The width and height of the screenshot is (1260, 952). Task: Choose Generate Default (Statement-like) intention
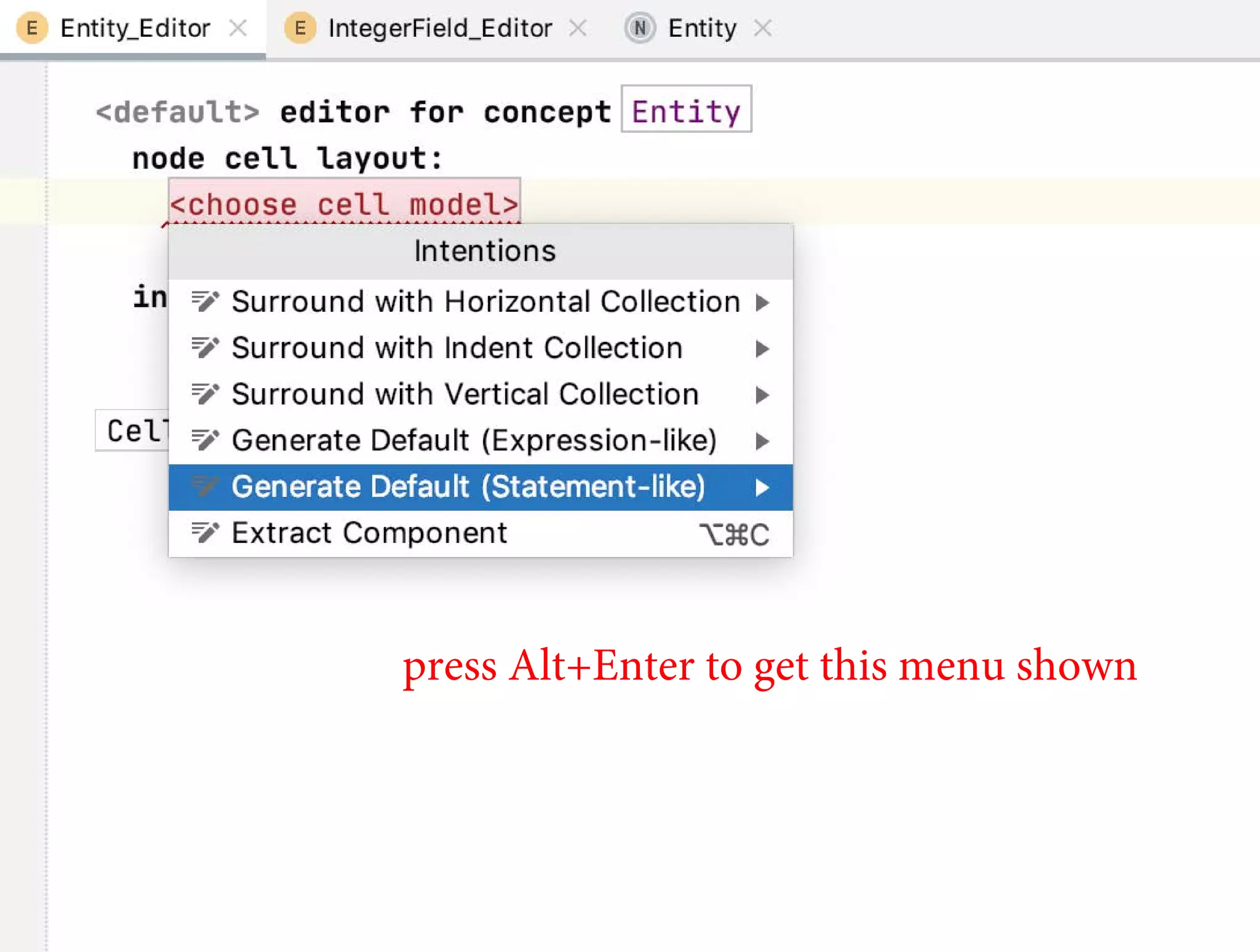468,487
